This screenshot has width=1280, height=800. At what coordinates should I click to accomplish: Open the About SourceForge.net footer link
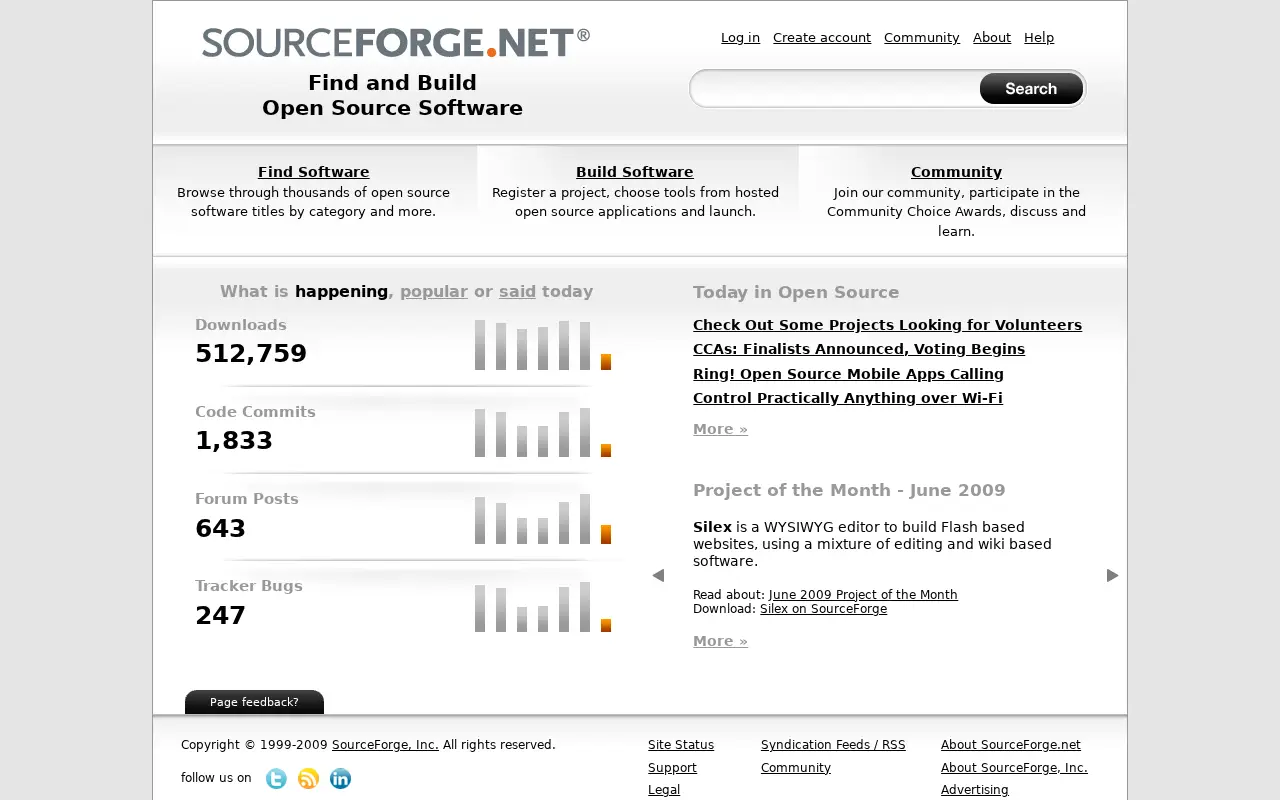coord(1011,745)
